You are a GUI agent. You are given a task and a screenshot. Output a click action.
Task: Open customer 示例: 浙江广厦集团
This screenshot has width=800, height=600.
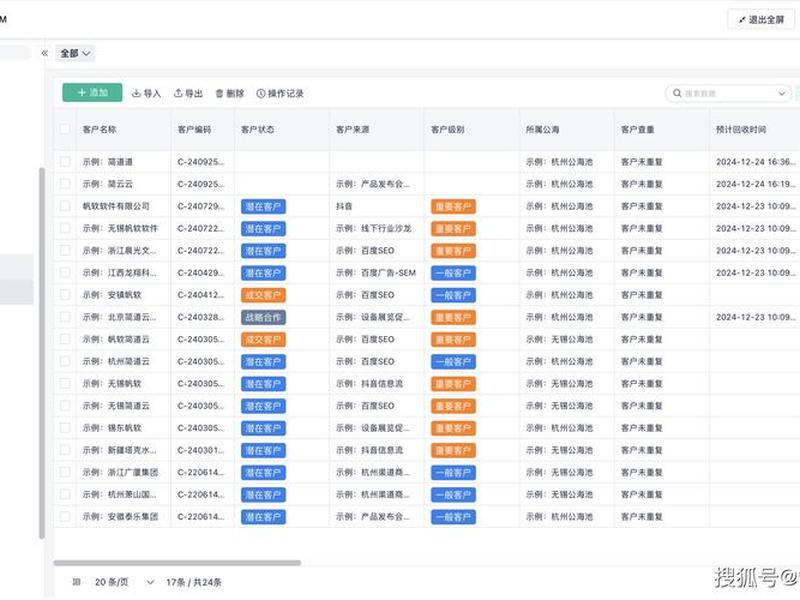point(120,472)
